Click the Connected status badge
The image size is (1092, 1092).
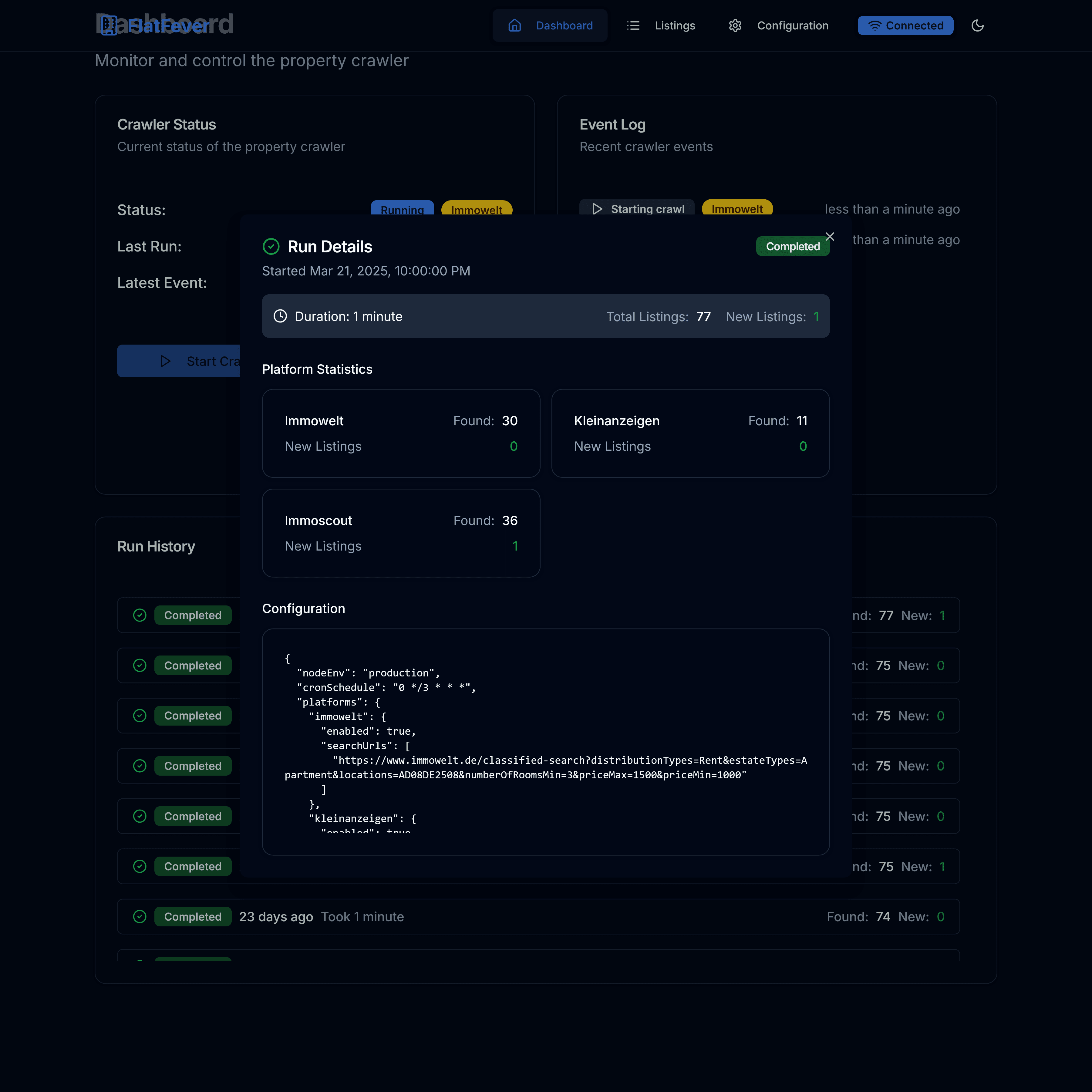tap(905, 25)
